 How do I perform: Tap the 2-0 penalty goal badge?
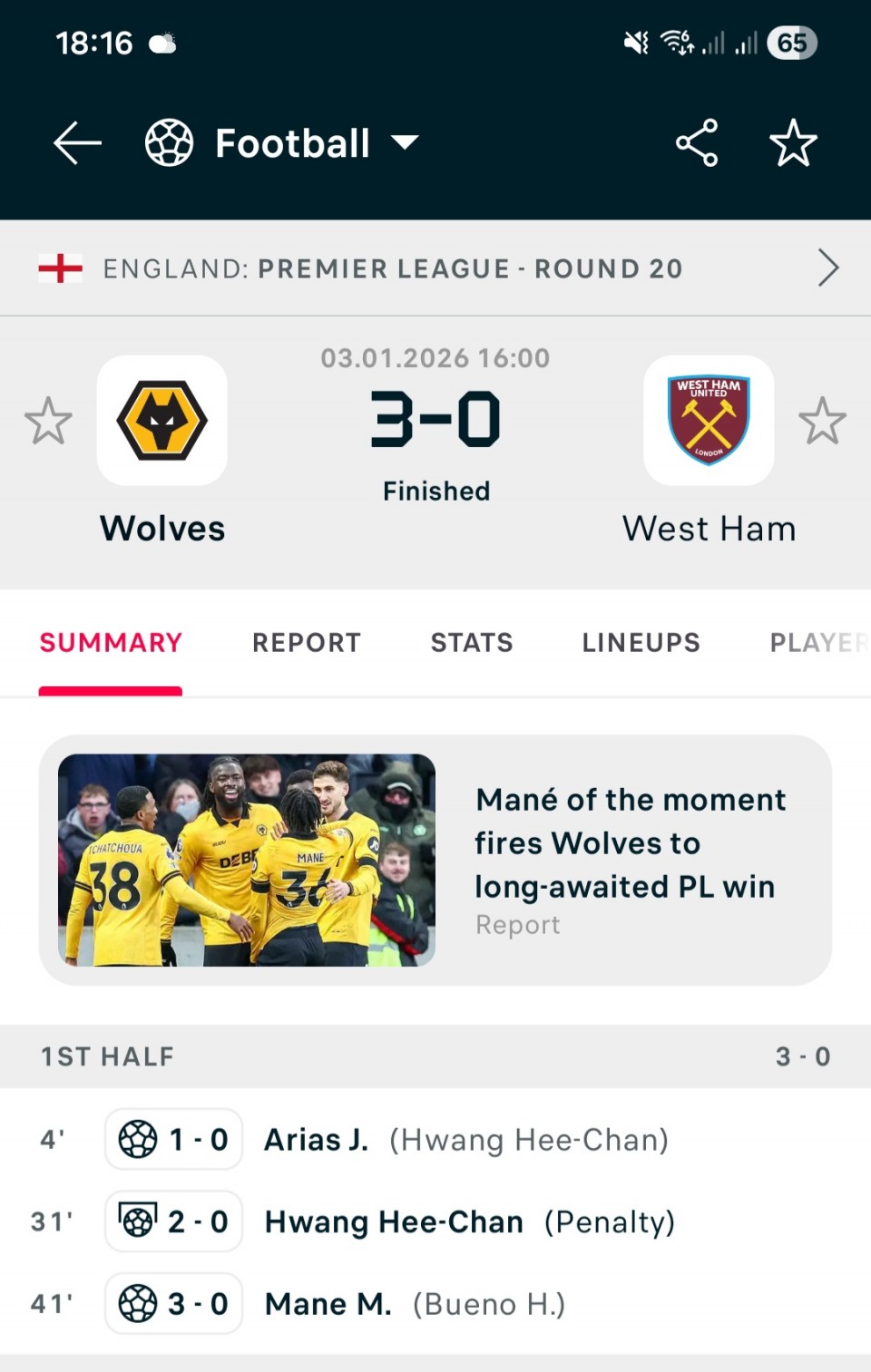click(174, 1221)
